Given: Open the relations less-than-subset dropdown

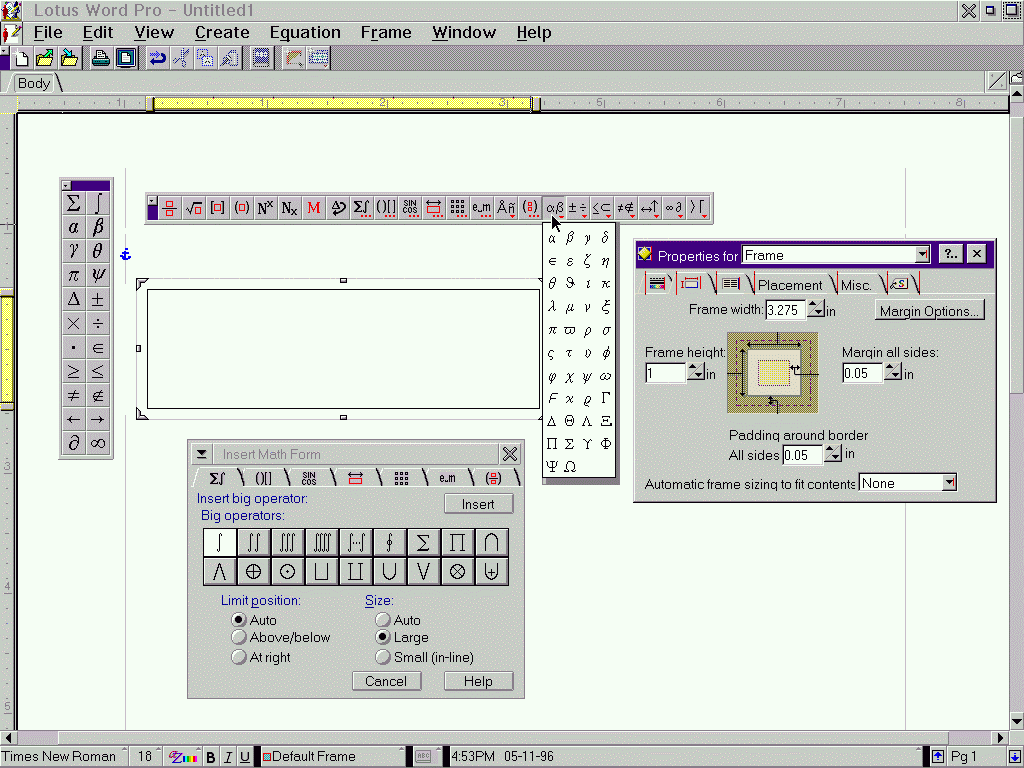Looking at the screenshot, I should click(601, 208).
